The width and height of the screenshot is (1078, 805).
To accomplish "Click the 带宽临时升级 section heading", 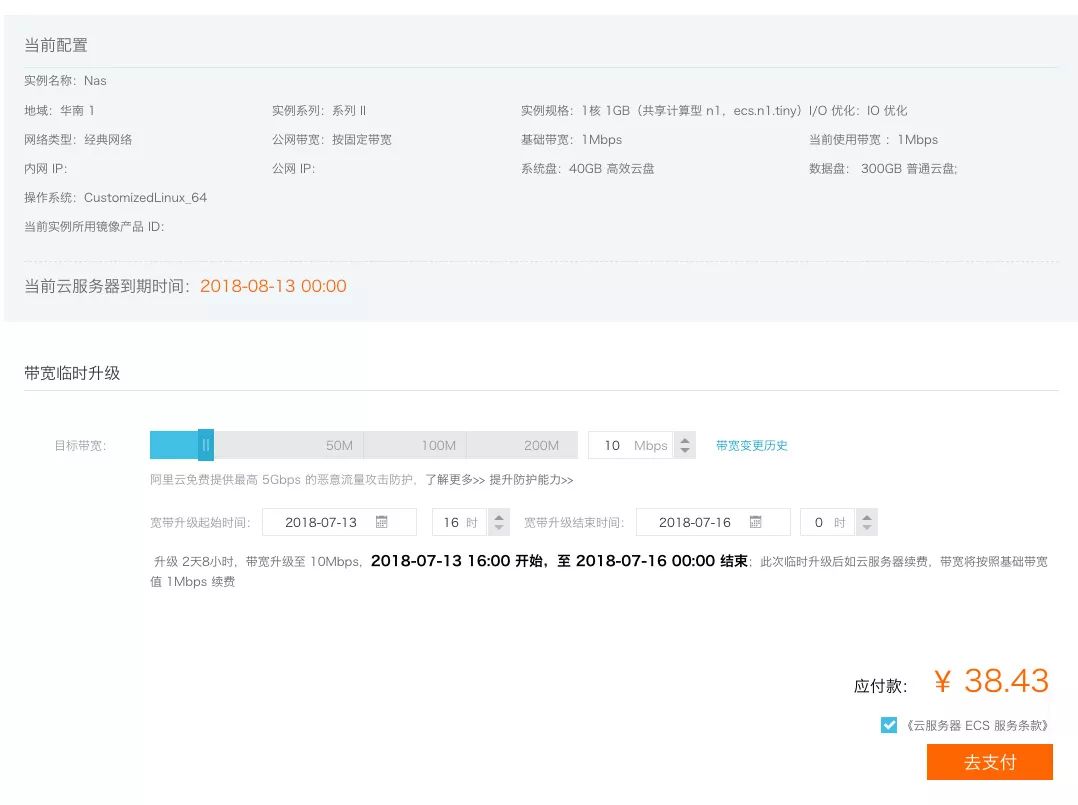I will tap(72, 373).
